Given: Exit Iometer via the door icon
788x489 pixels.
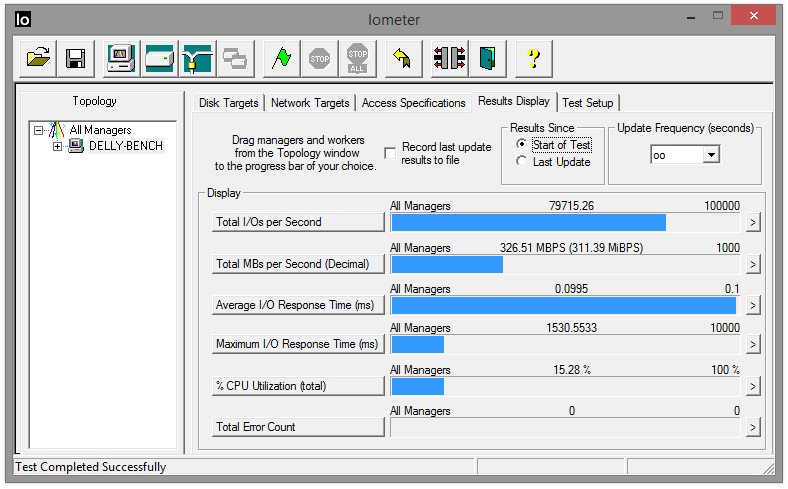Looking at the screenshot, I should click(x=487, y=59).
